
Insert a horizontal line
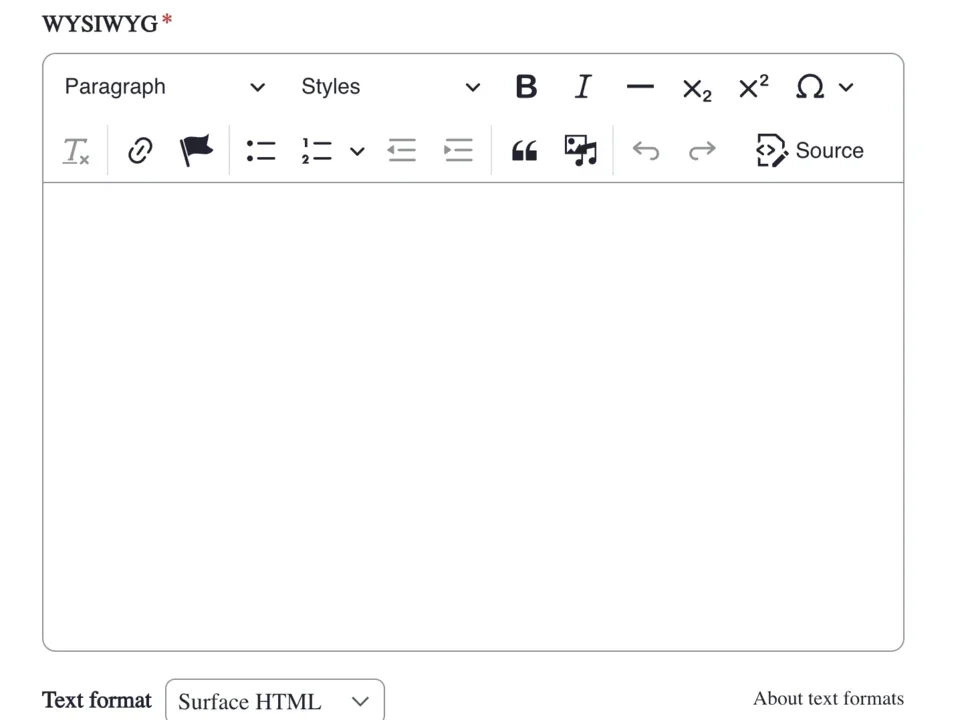639,87
